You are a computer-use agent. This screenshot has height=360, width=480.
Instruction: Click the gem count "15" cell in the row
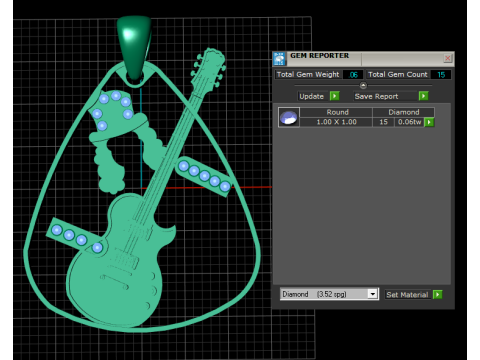pos(383,122)
